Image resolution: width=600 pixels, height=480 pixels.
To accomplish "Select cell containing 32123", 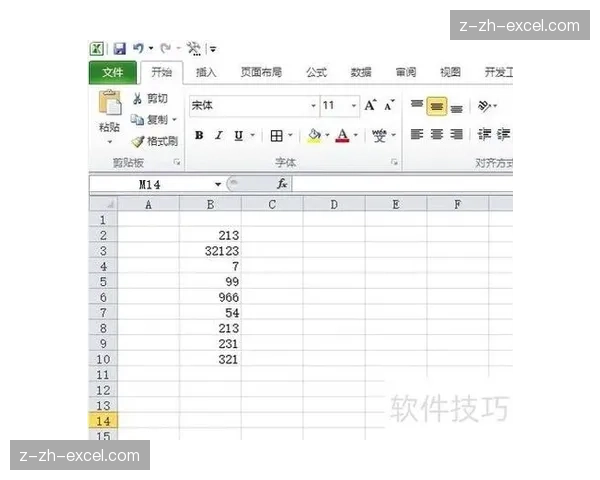I will (210, 251).
